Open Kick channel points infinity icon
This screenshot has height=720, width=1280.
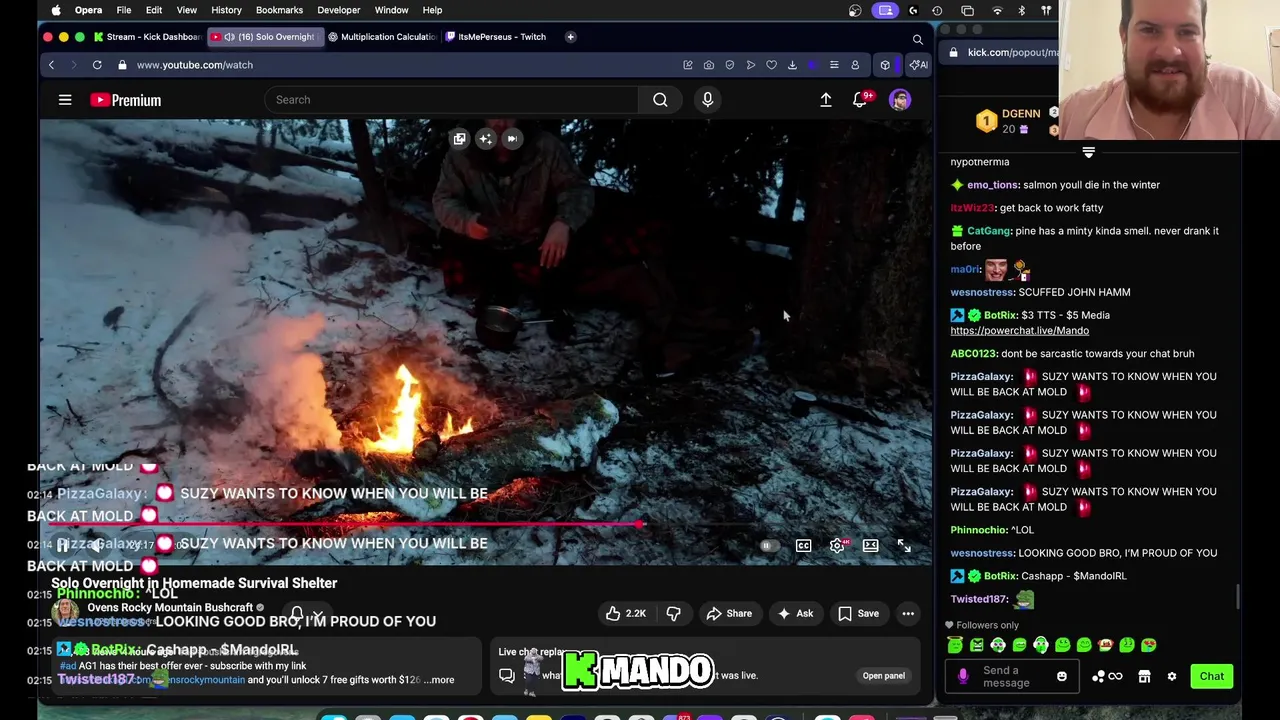click(x=1115, y=677)
